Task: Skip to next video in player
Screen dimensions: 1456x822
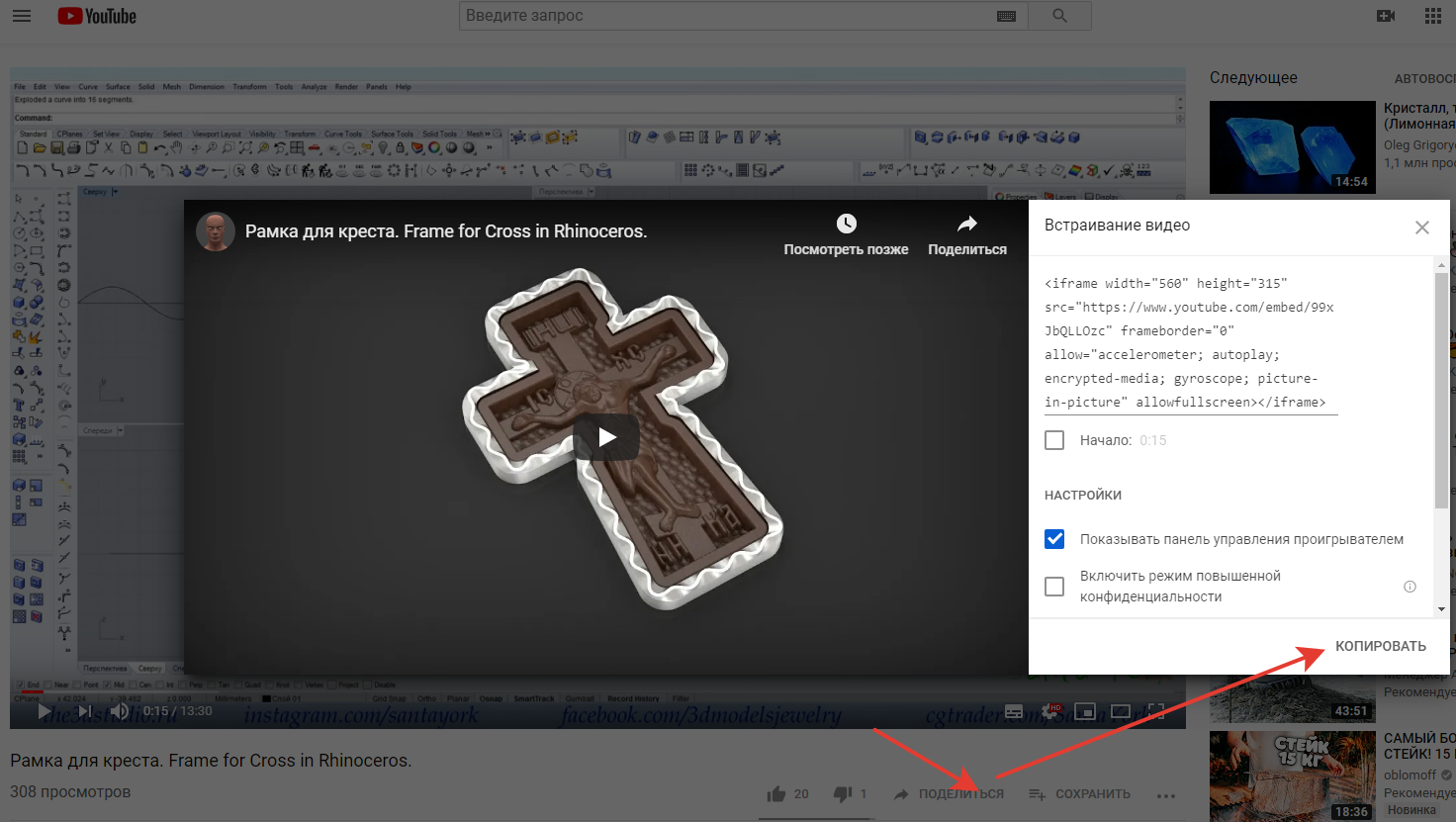Action: 85,710
